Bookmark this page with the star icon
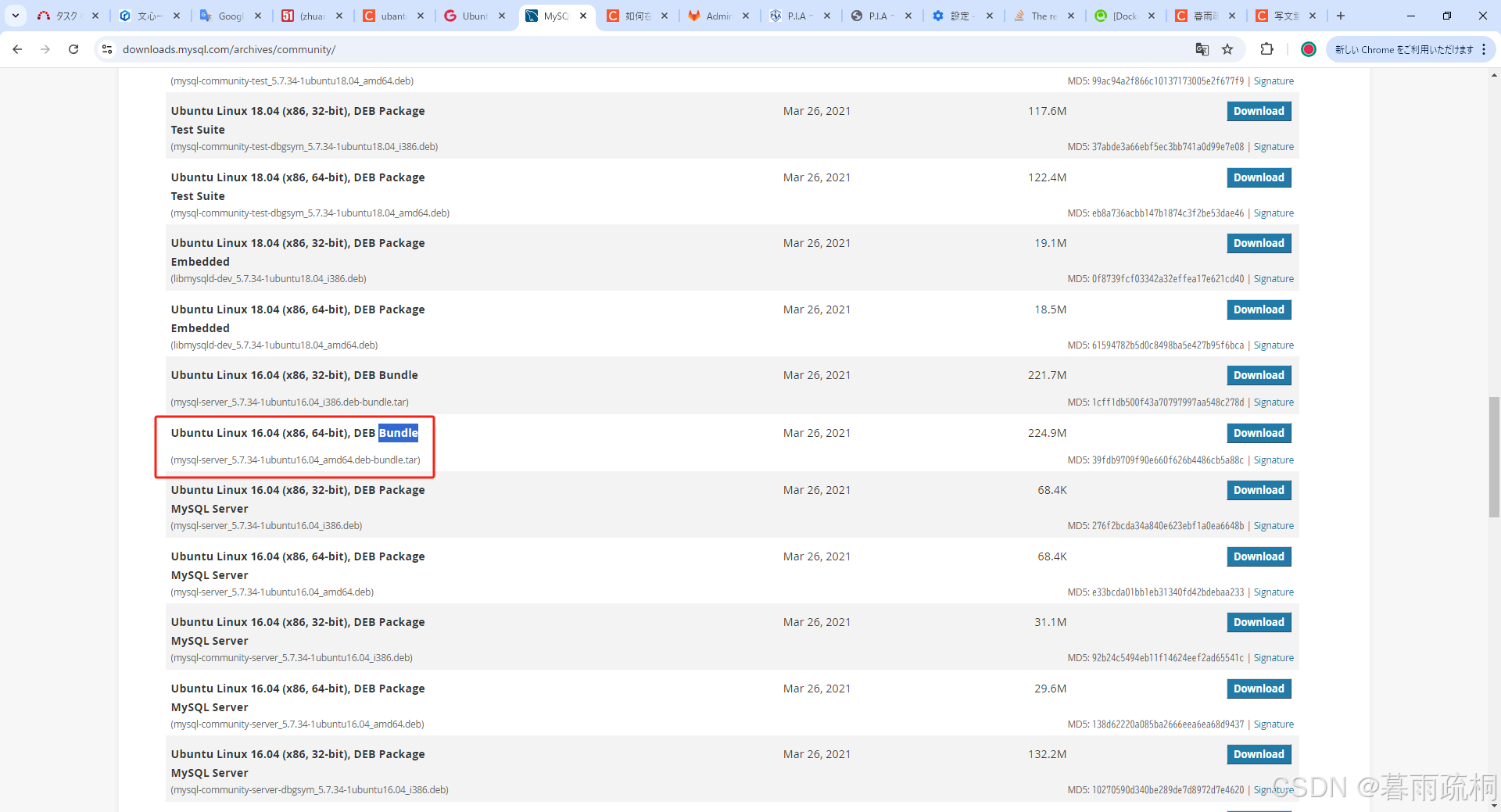 1227,49
